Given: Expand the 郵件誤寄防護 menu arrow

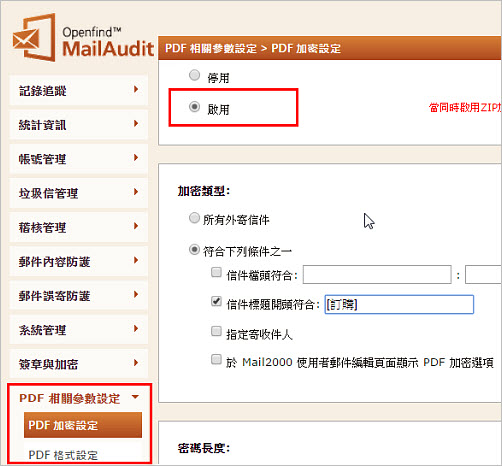Looking at the screenshot, I should [136, 294].
